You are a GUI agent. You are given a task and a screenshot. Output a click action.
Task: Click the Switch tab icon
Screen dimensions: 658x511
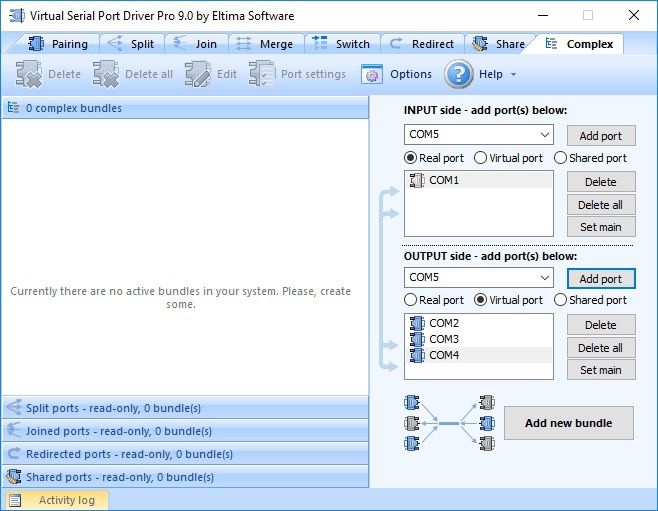pos(320,43)
